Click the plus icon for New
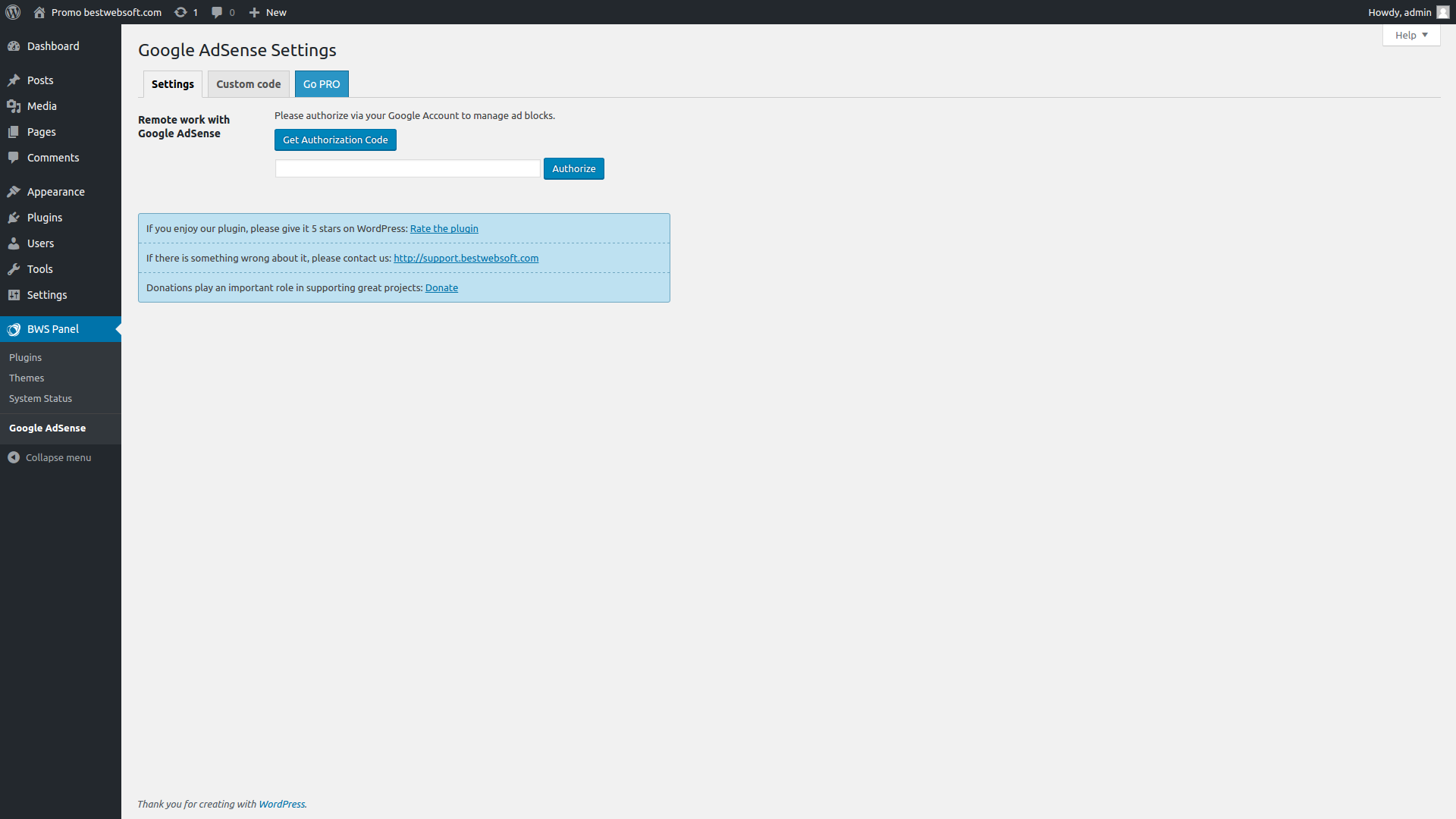1456x819 pixels. click(255, 12)
